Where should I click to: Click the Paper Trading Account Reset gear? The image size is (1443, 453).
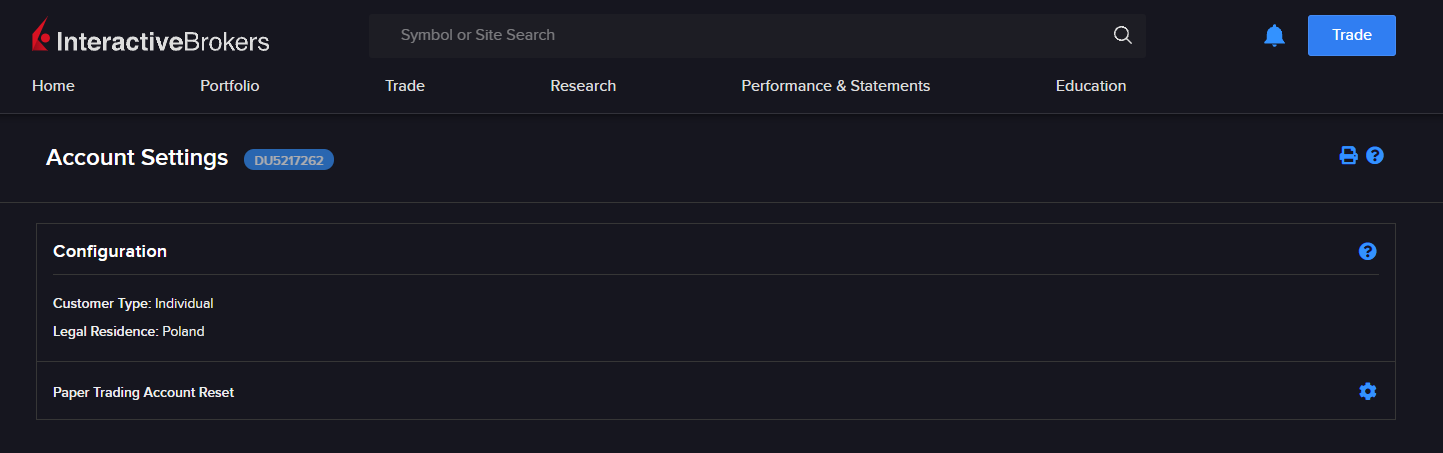[1367, 391]
